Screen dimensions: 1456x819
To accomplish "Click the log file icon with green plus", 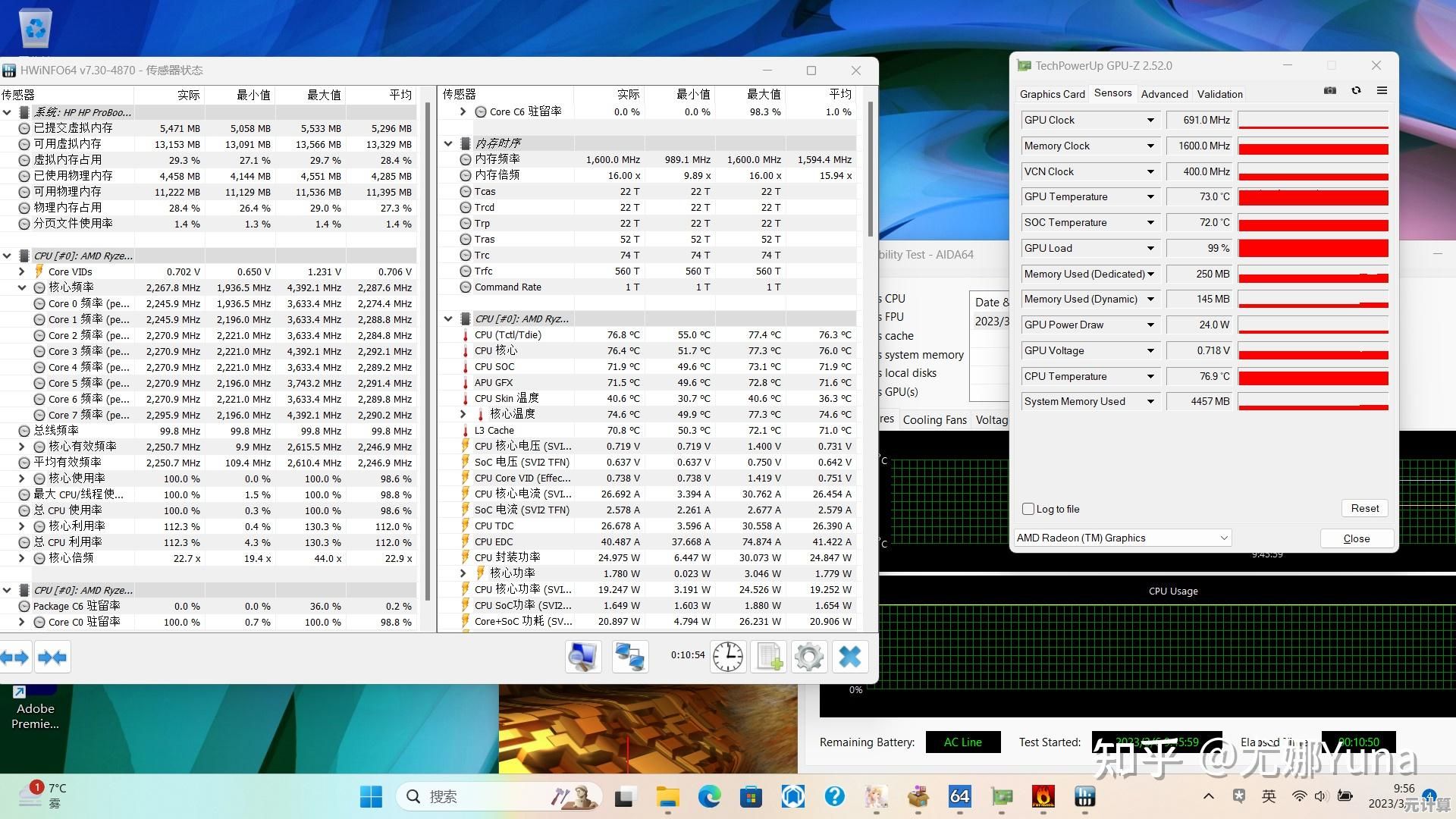I will tap(768, 656).
